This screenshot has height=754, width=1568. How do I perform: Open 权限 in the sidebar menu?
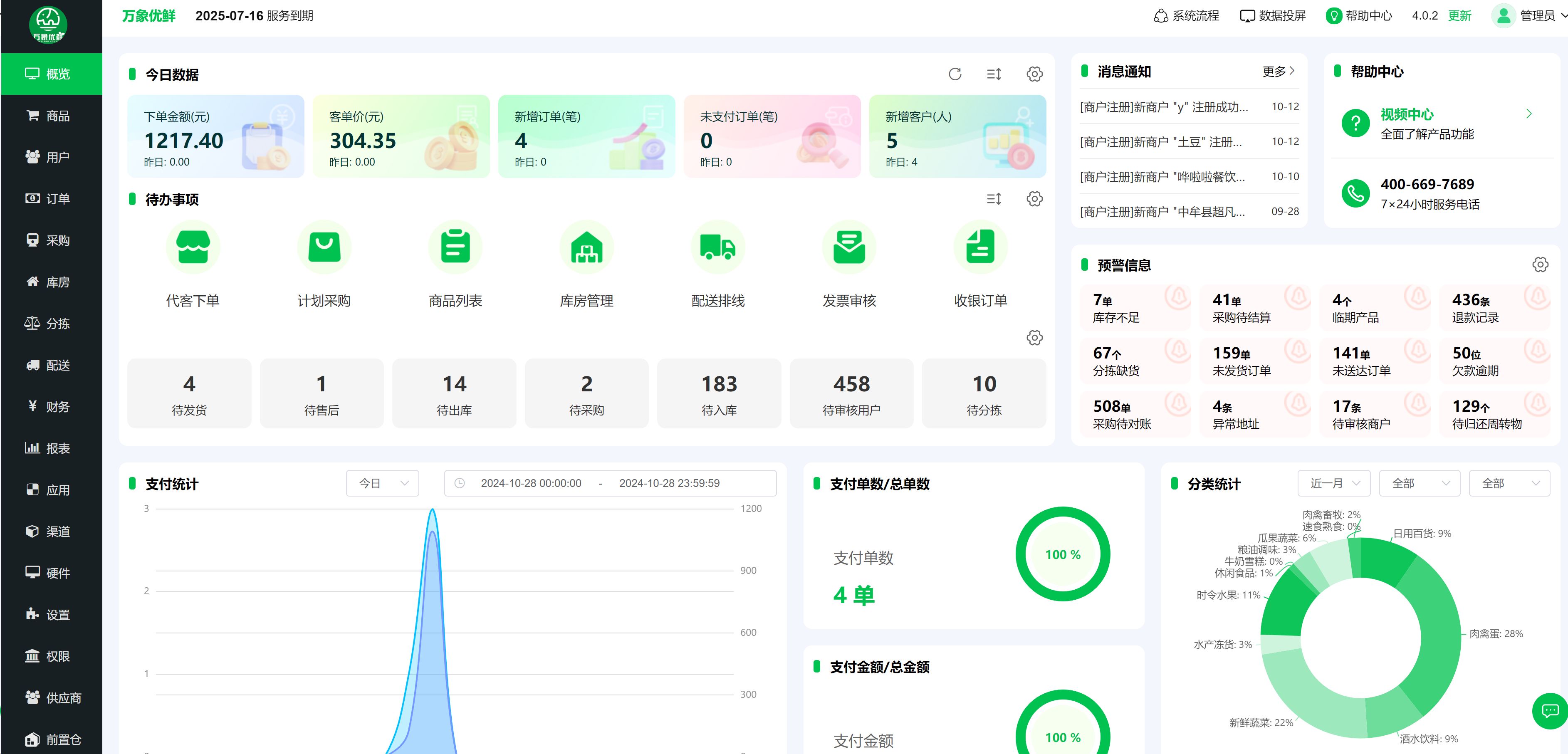[x=51, y=656]
